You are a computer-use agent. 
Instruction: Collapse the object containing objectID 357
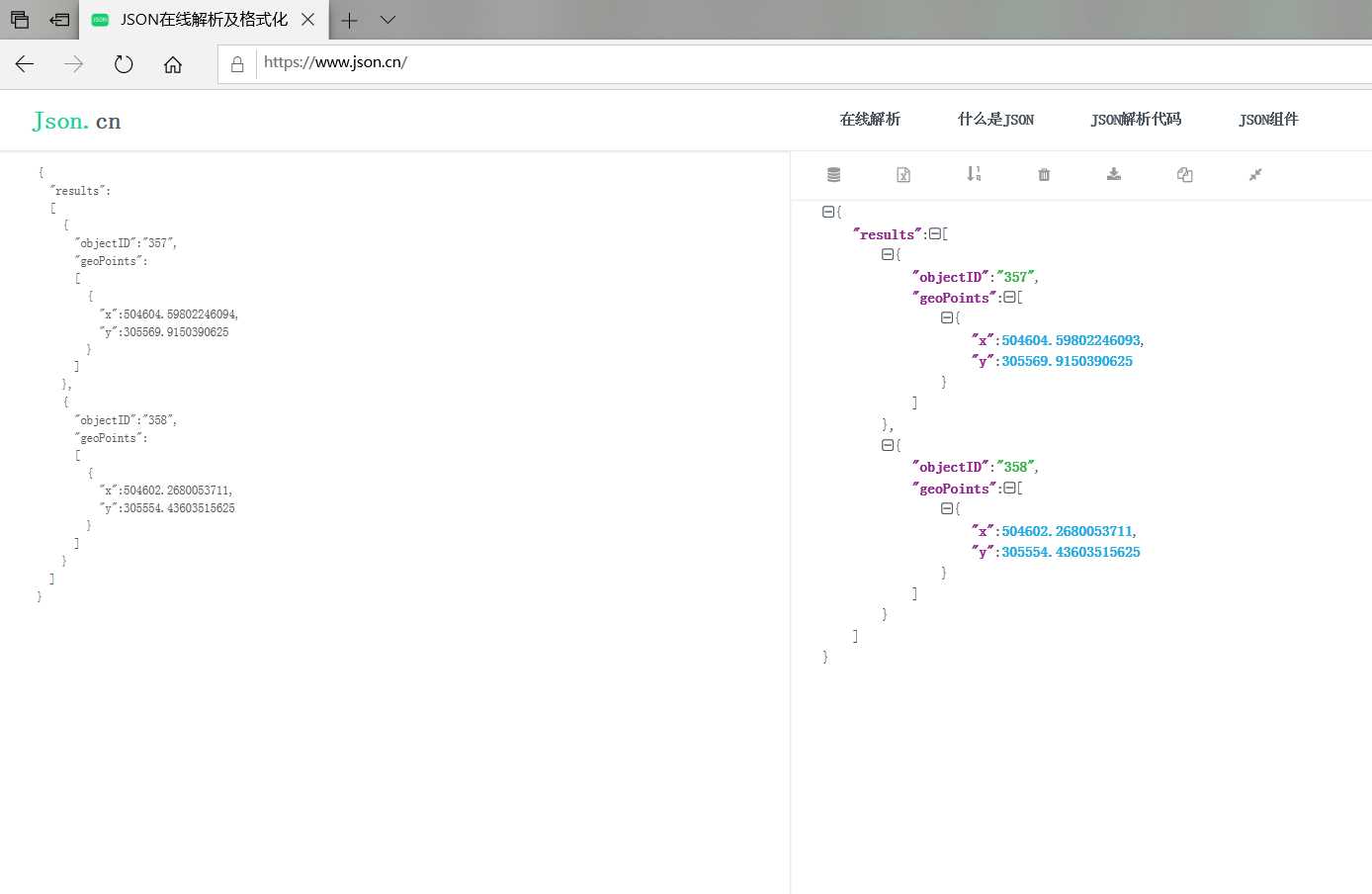coord(888,254)
